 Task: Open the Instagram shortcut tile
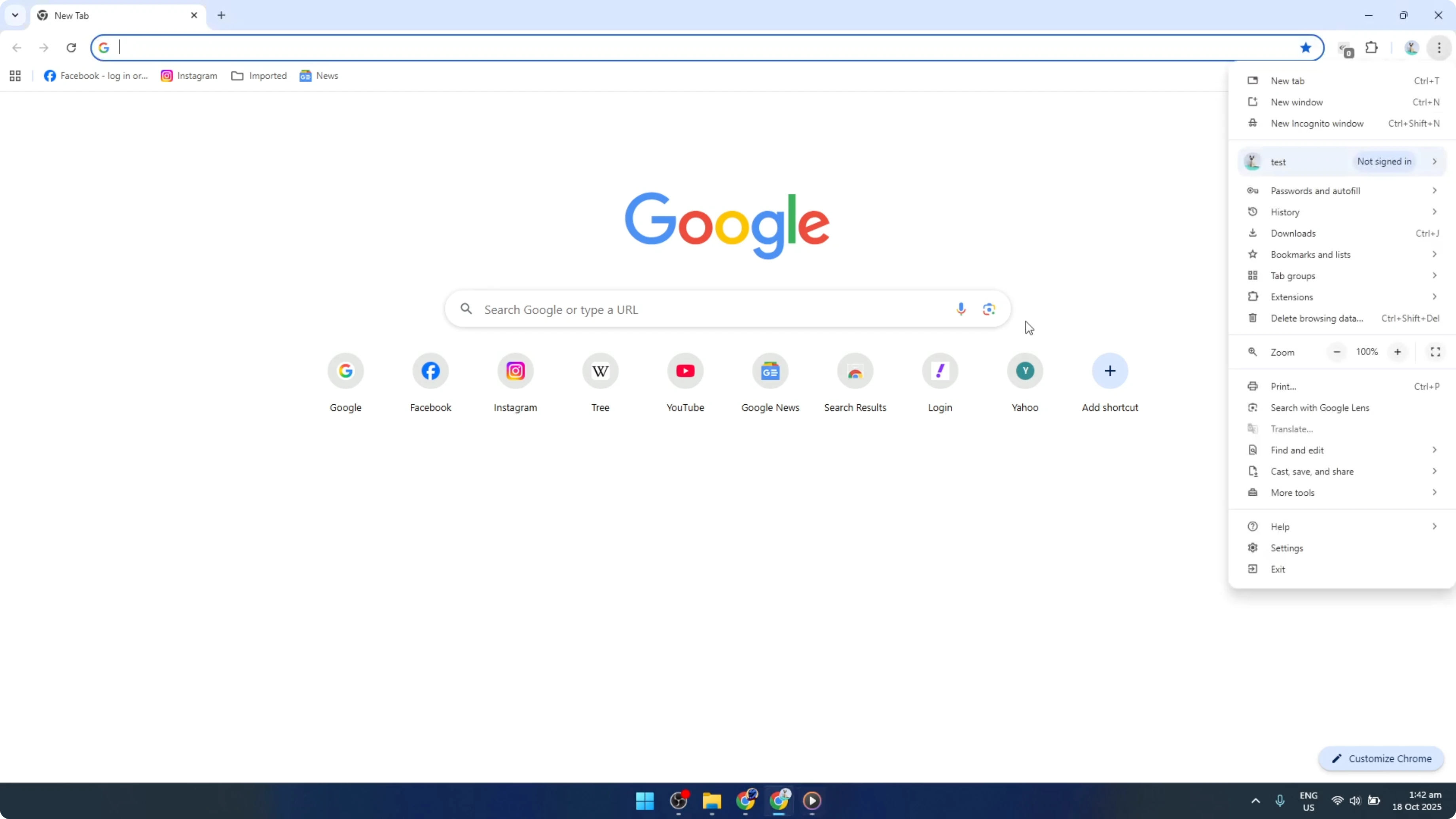tap(516, 383)
